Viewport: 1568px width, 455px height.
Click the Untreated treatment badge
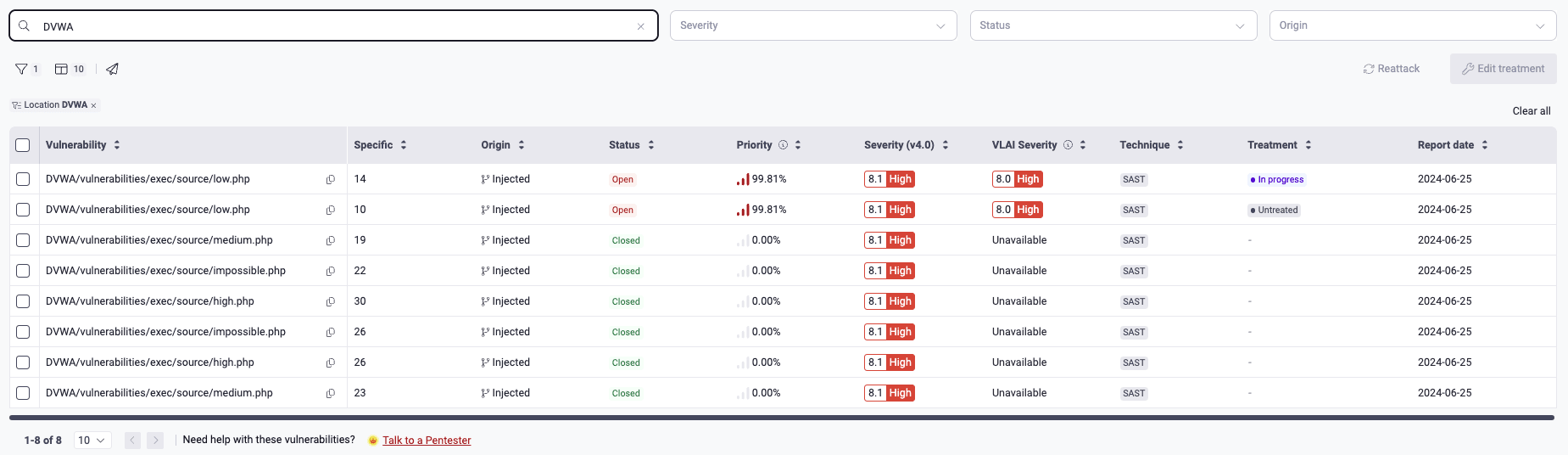tap(1274, 210)
